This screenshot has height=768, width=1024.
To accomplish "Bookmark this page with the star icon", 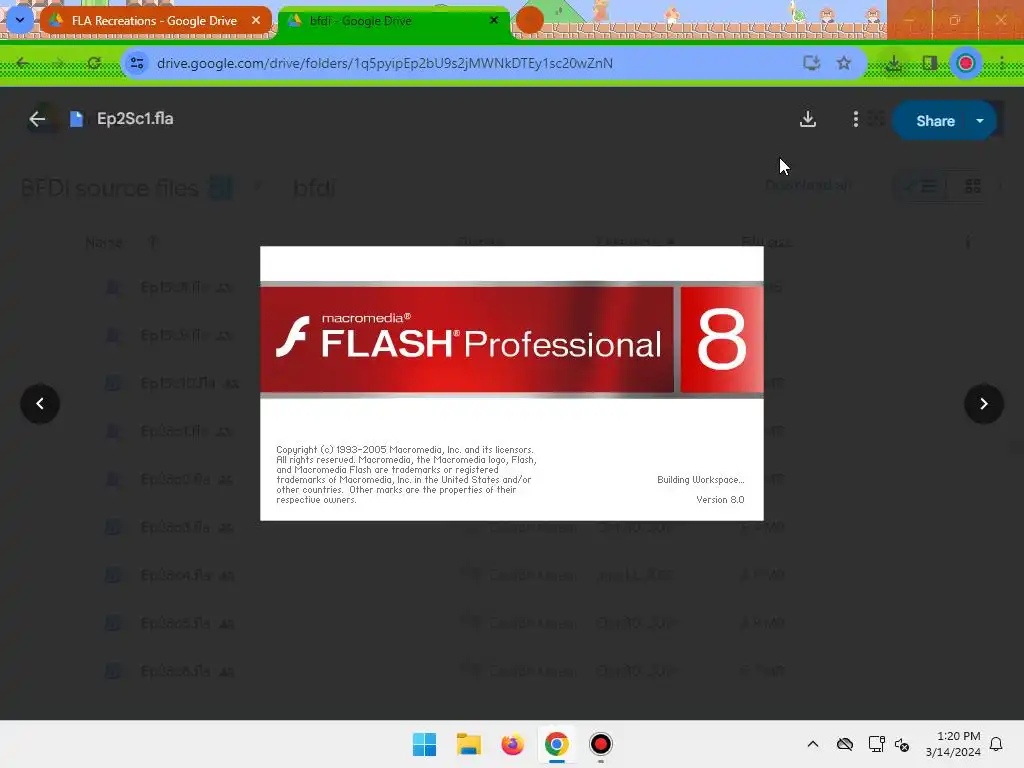I will pos(844,63).
